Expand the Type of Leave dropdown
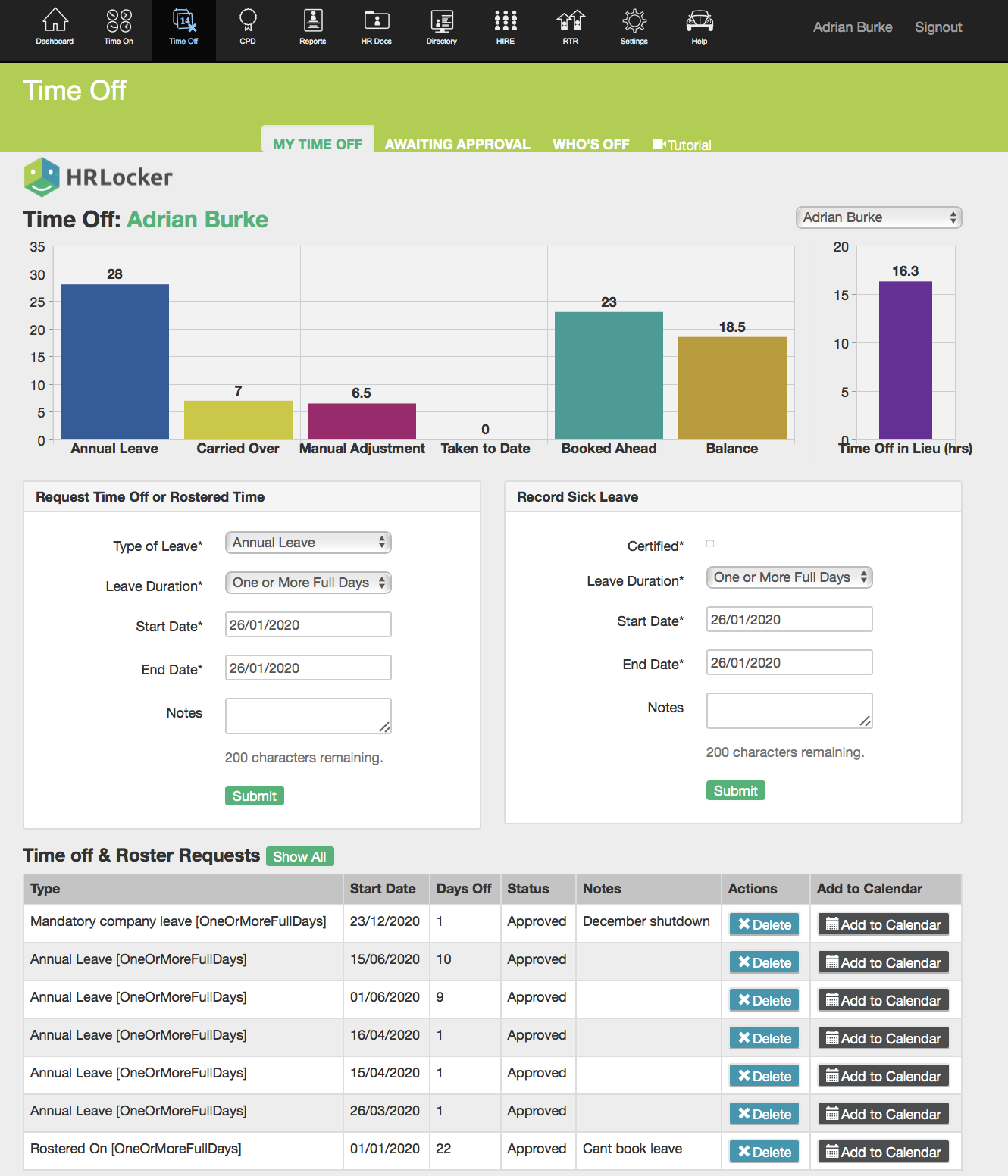The width and height of the screenshot is (1008, 1176). point(308,543)
